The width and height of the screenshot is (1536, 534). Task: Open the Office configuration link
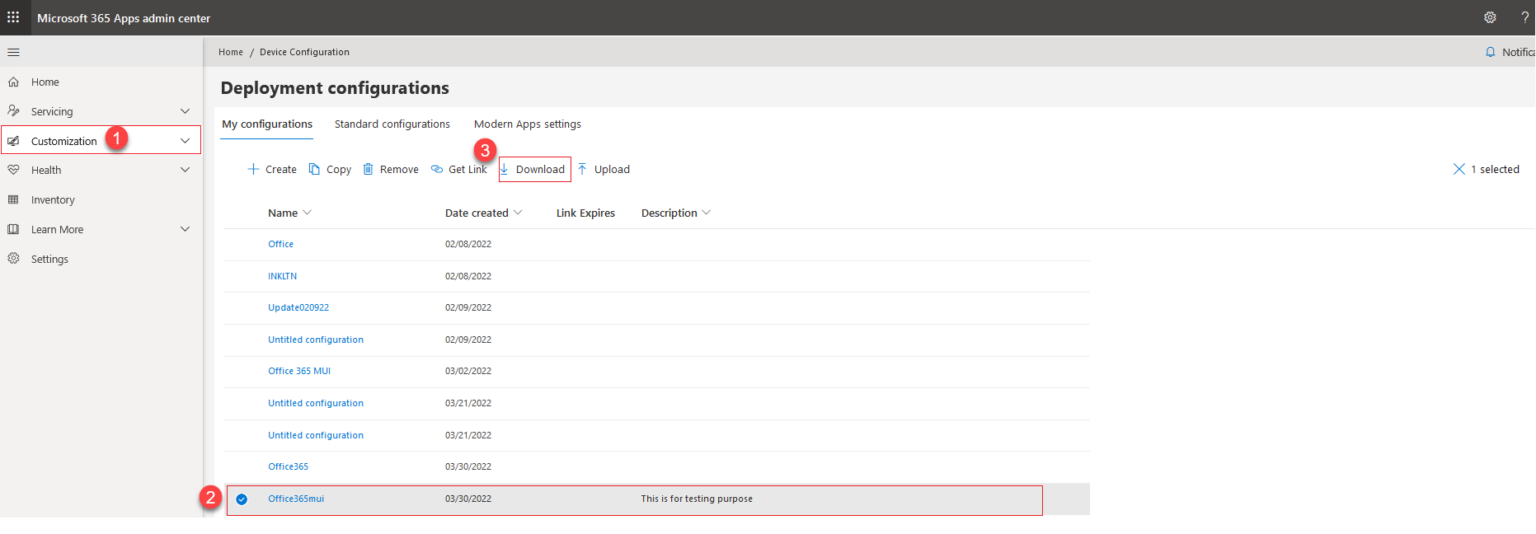click(x=281, y=244)
